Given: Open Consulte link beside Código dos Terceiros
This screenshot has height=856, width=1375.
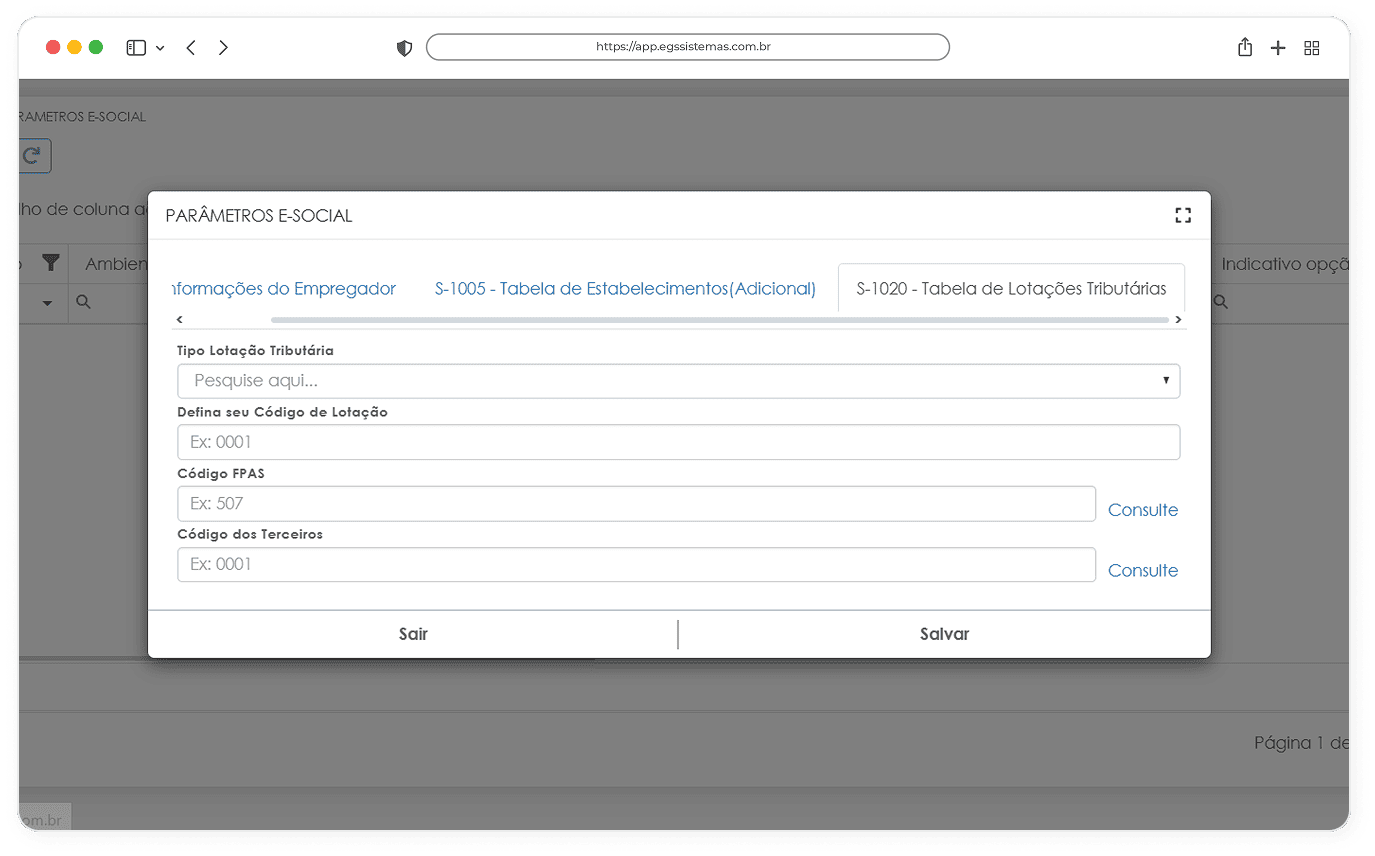Looking at the screenshot, I should (1143, 571).
